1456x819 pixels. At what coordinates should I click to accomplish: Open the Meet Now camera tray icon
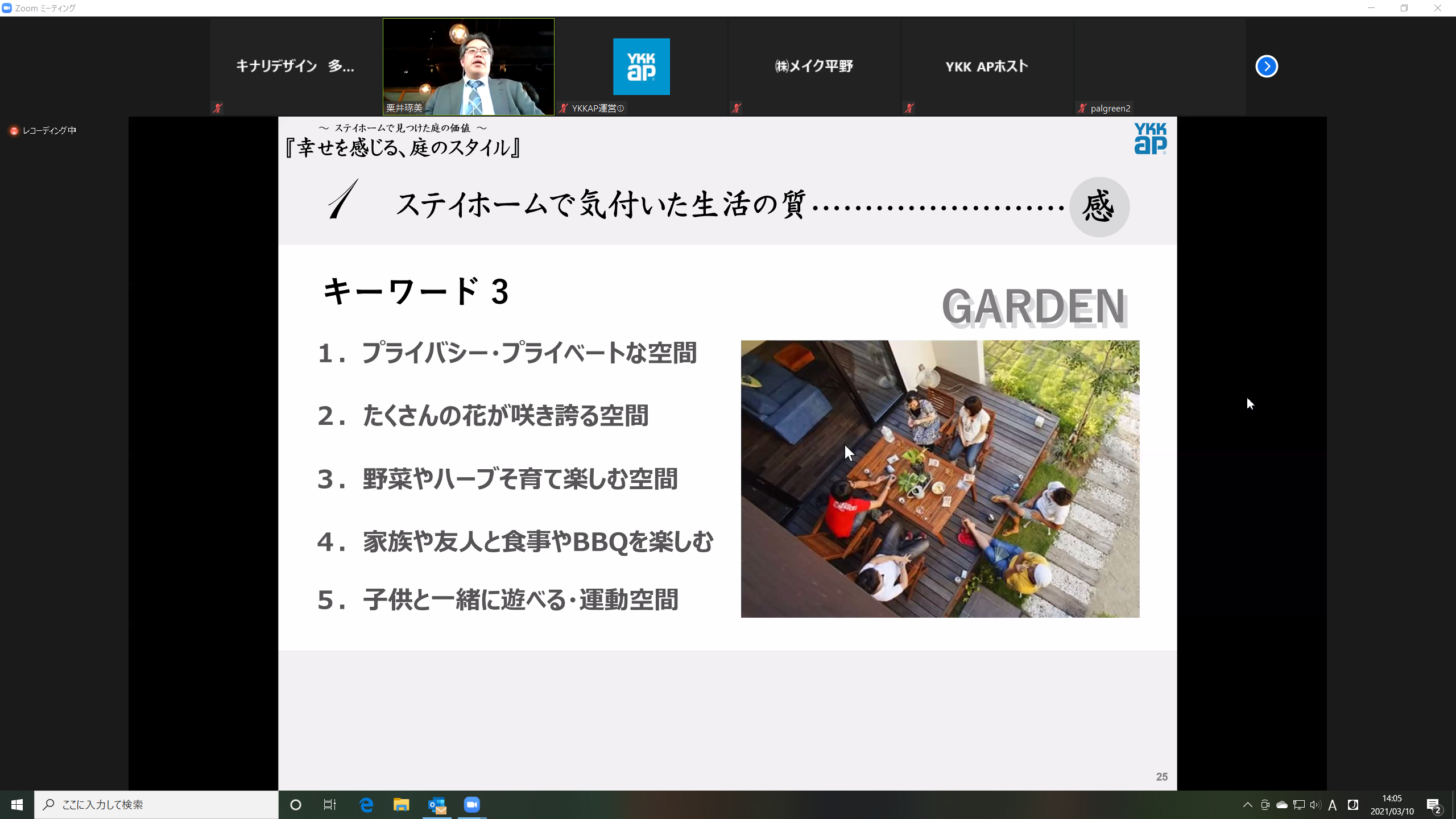click(x=1265, y=805)
